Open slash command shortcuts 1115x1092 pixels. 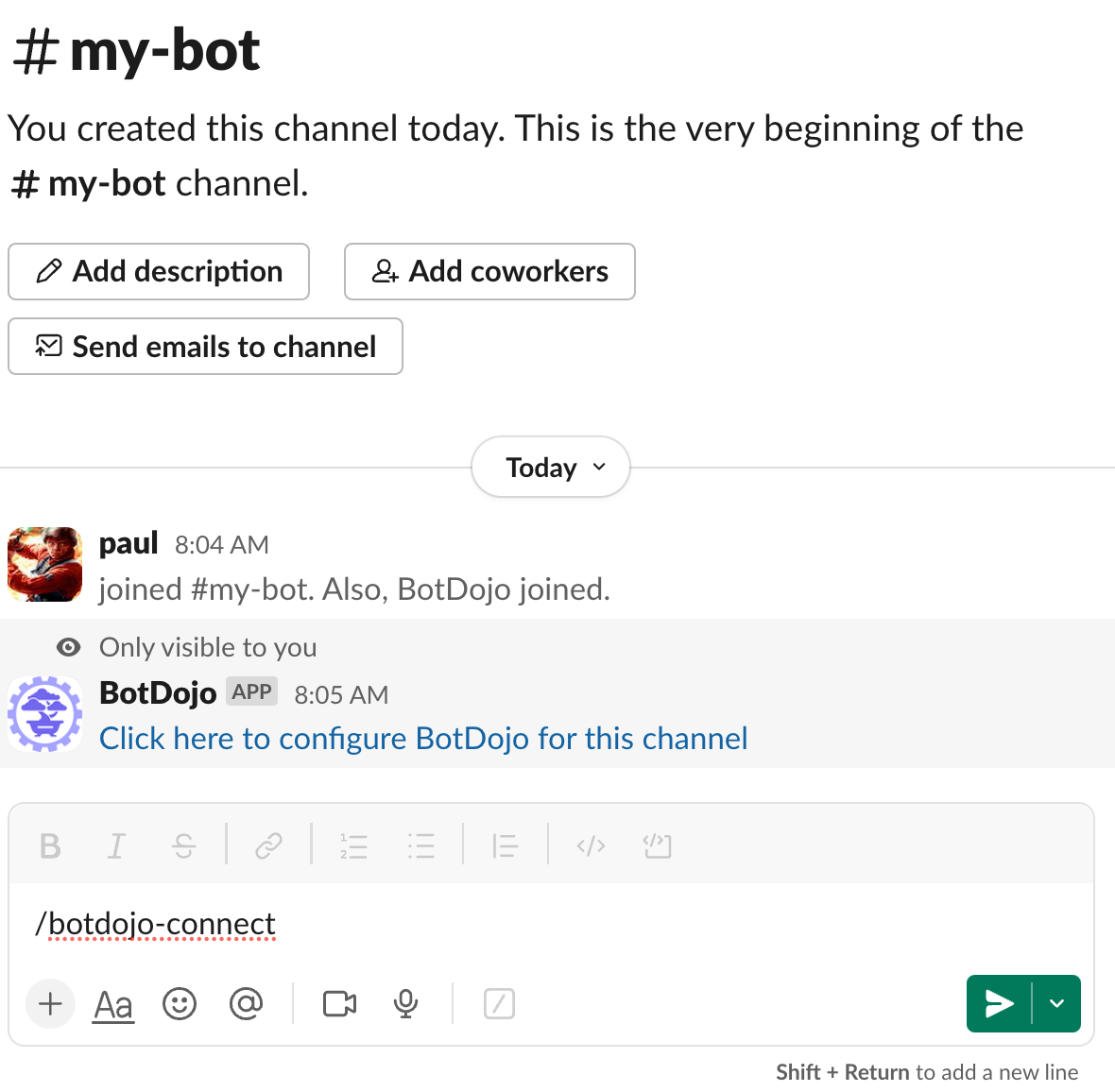click(499, 1004)
